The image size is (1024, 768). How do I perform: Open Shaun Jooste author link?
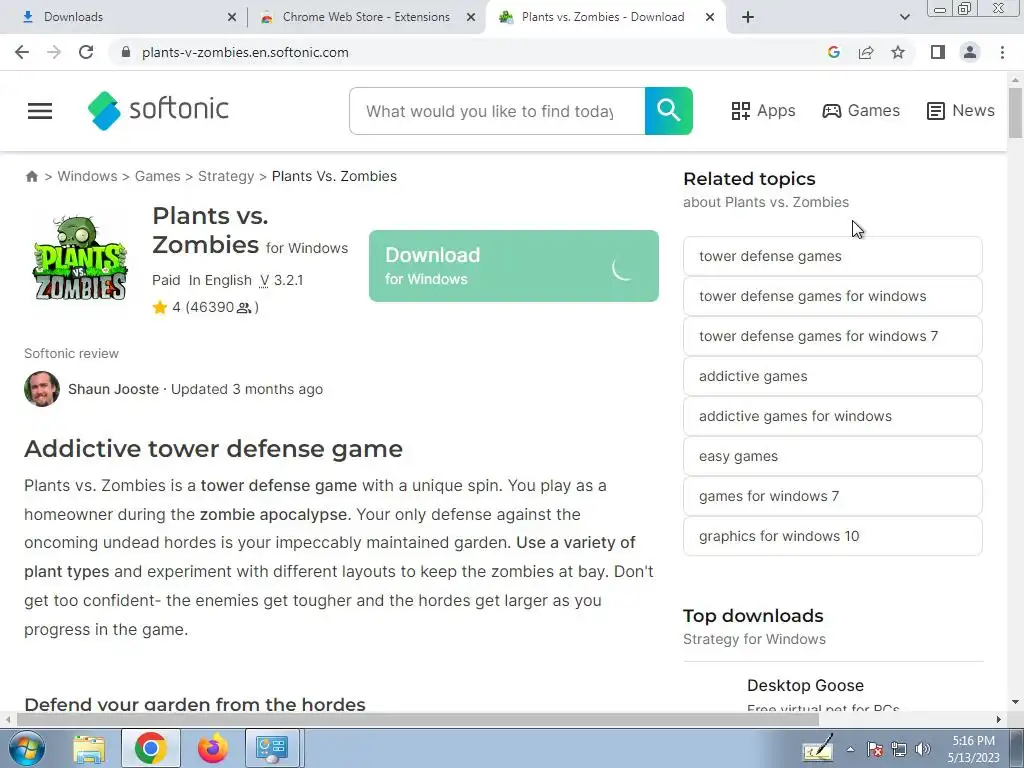pyautogui.click(x=114, y=389)
